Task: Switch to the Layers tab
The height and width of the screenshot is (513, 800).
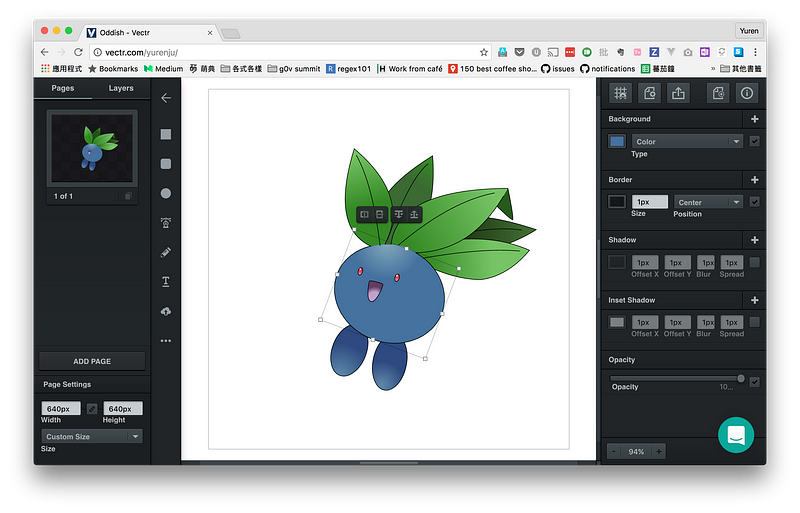Action: [121, 88]
